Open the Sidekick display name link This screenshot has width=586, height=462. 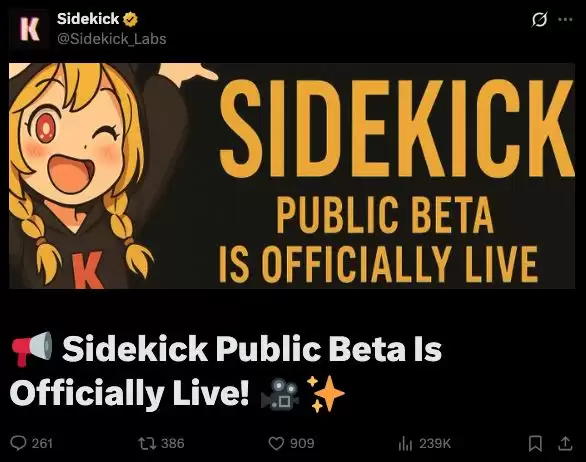[88, 19]
